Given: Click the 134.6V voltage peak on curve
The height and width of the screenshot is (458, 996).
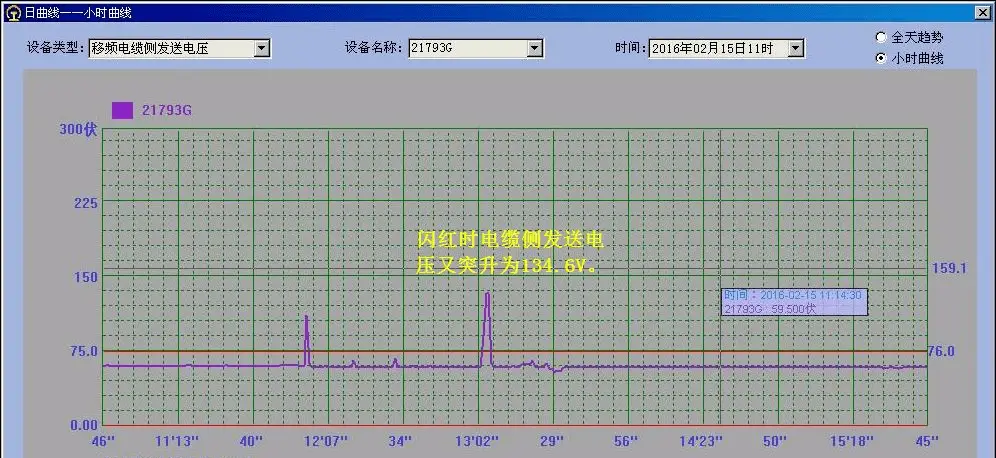Looking at the screenshot, I should point(487,294).
